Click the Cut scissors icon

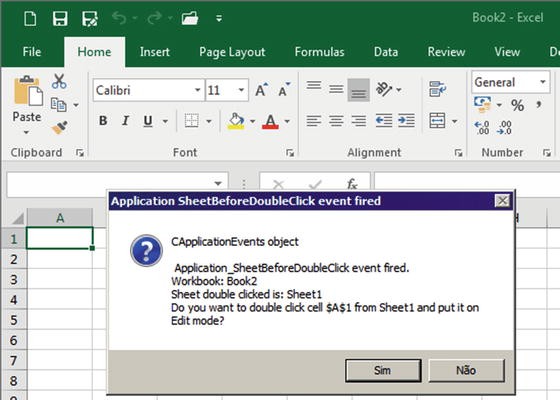pyautogui.click(x=59, y=81)
